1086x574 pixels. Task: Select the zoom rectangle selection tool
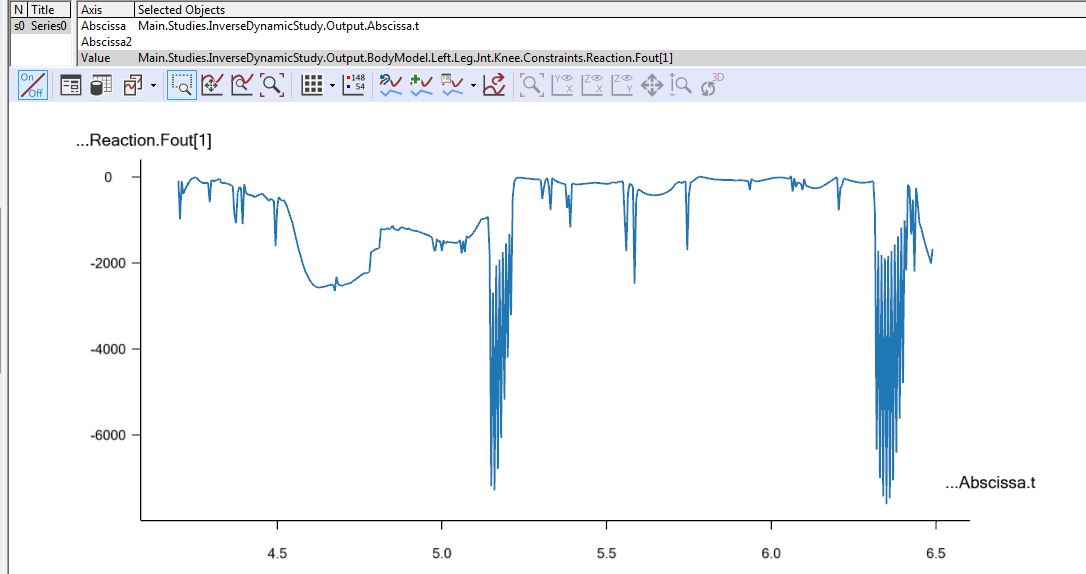pyautogui.click(x=181, y=85)
